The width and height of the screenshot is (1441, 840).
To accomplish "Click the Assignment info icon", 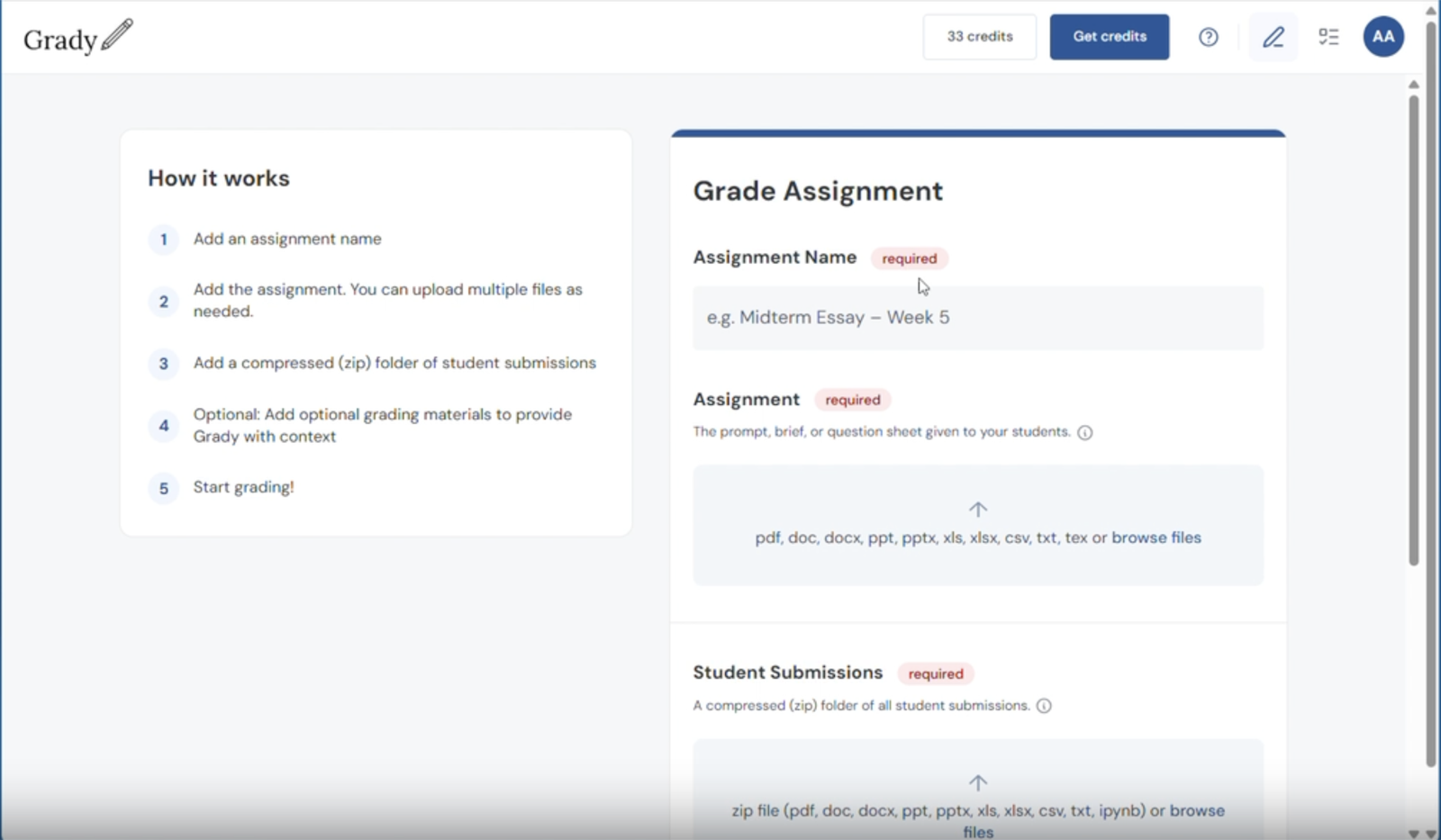I will (x=1085, y=432).
